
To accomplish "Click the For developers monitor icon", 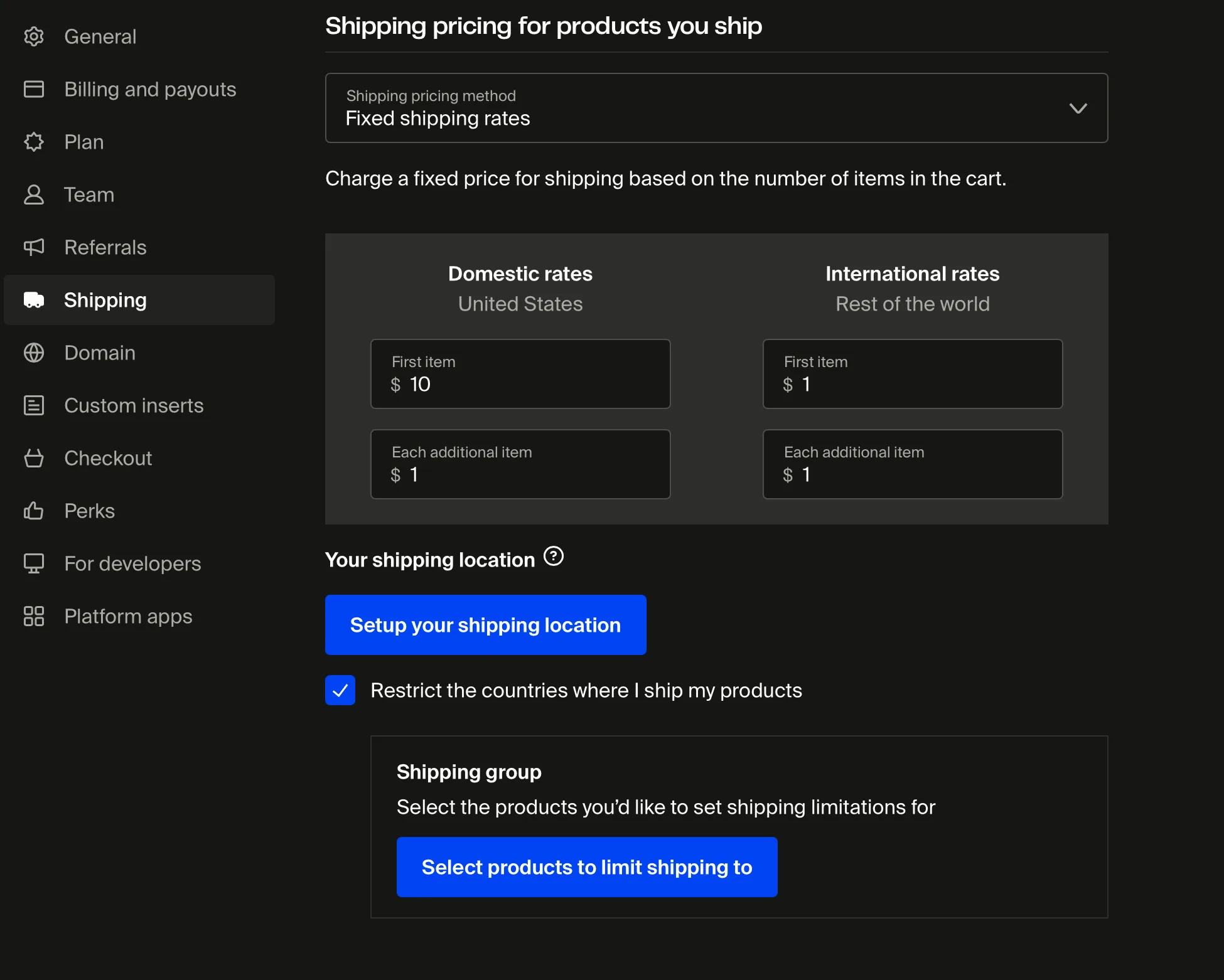I will pos(34,563).
